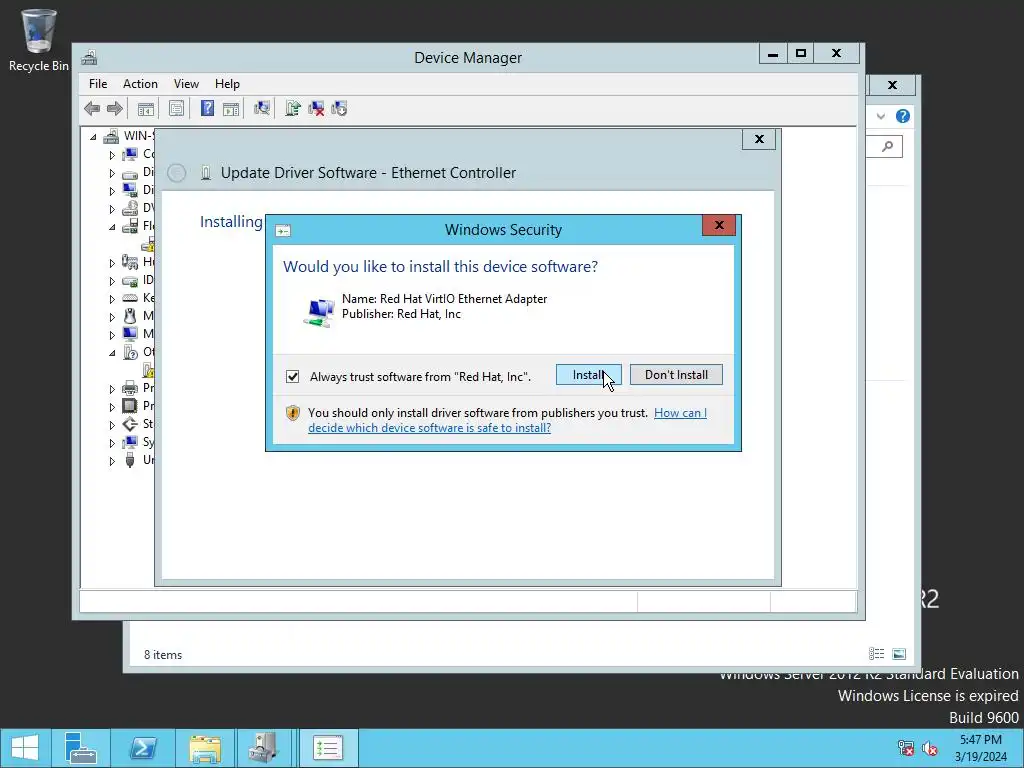Open the Action menu

click(140, 84)
